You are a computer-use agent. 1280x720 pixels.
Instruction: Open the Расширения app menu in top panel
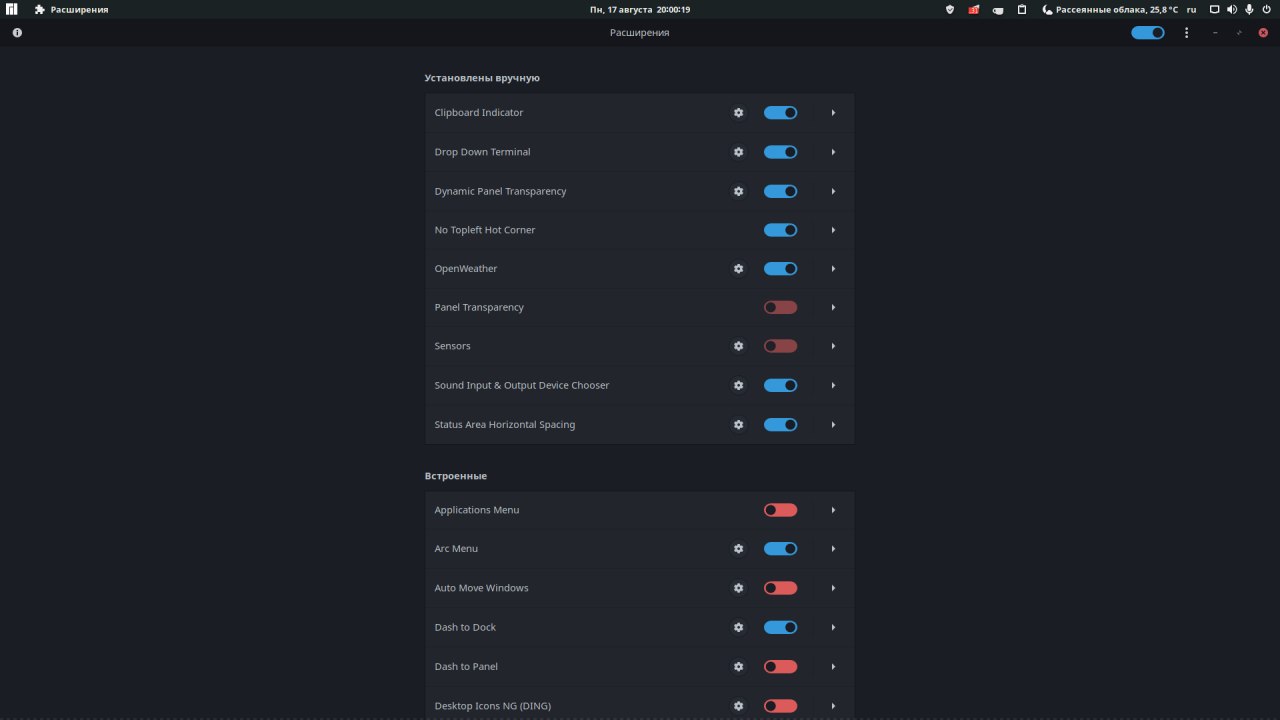(x=71, y=9)
